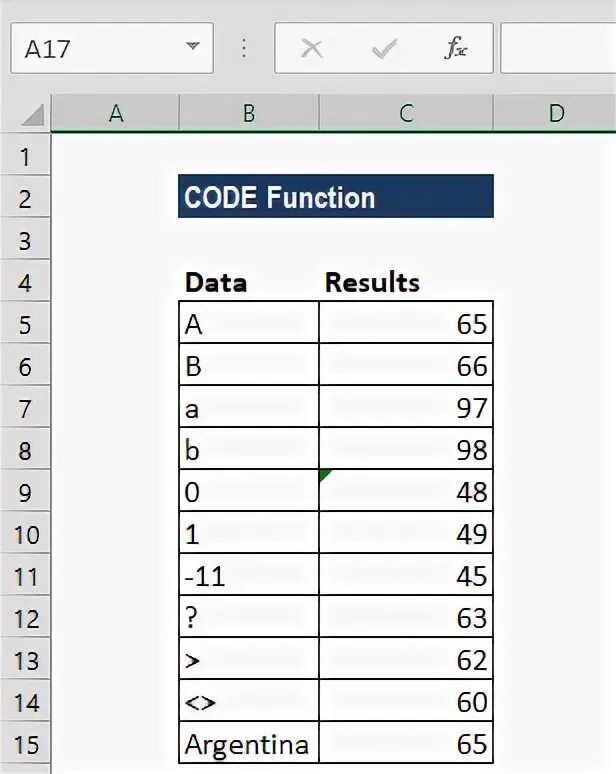Select row 15 header
The image size is (616, 774).
pos(25,745)
